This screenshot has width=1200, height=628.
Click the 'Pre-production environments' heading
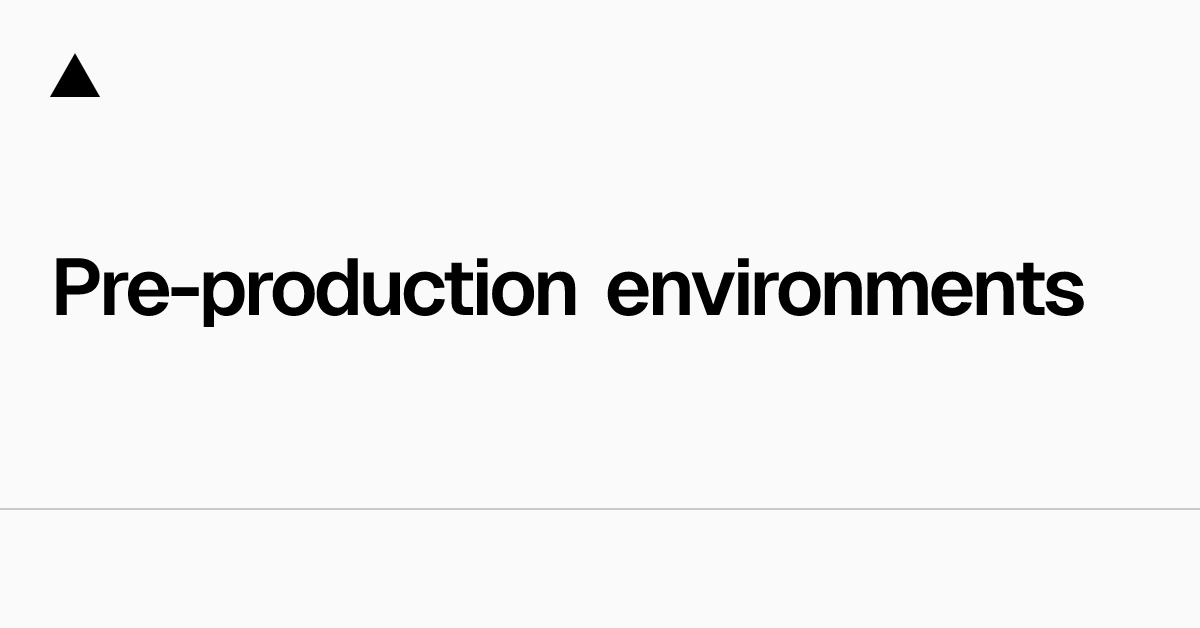(568, 289)
